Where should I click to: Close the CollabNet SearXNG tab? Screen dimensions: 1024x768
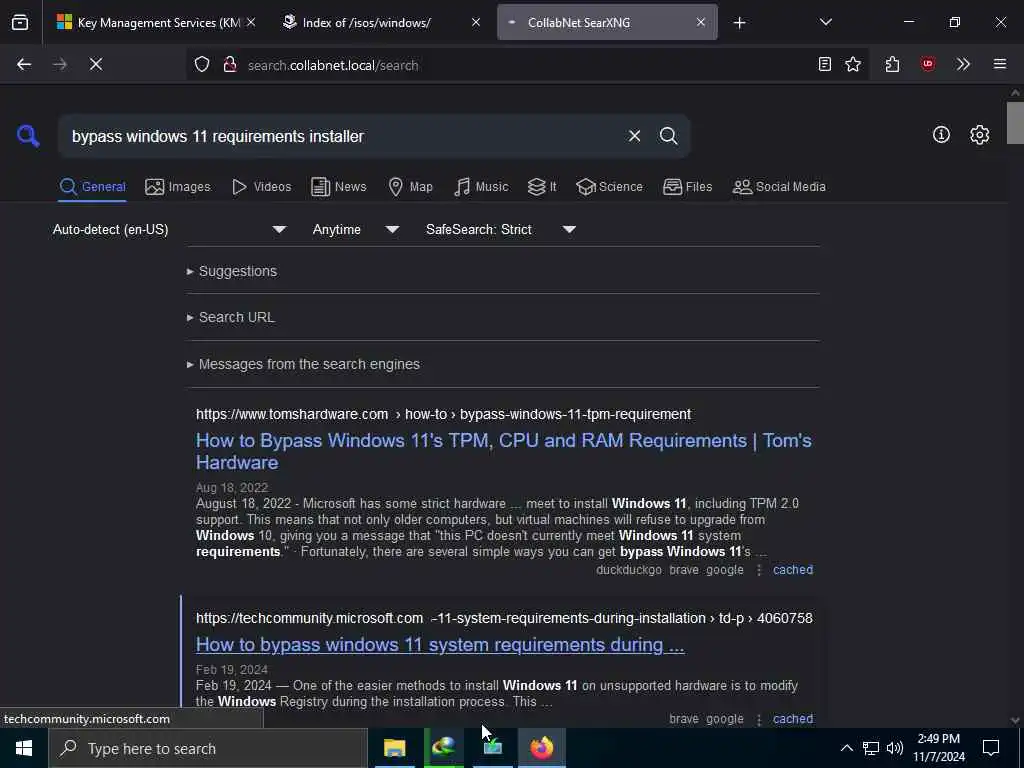(701, 22)
